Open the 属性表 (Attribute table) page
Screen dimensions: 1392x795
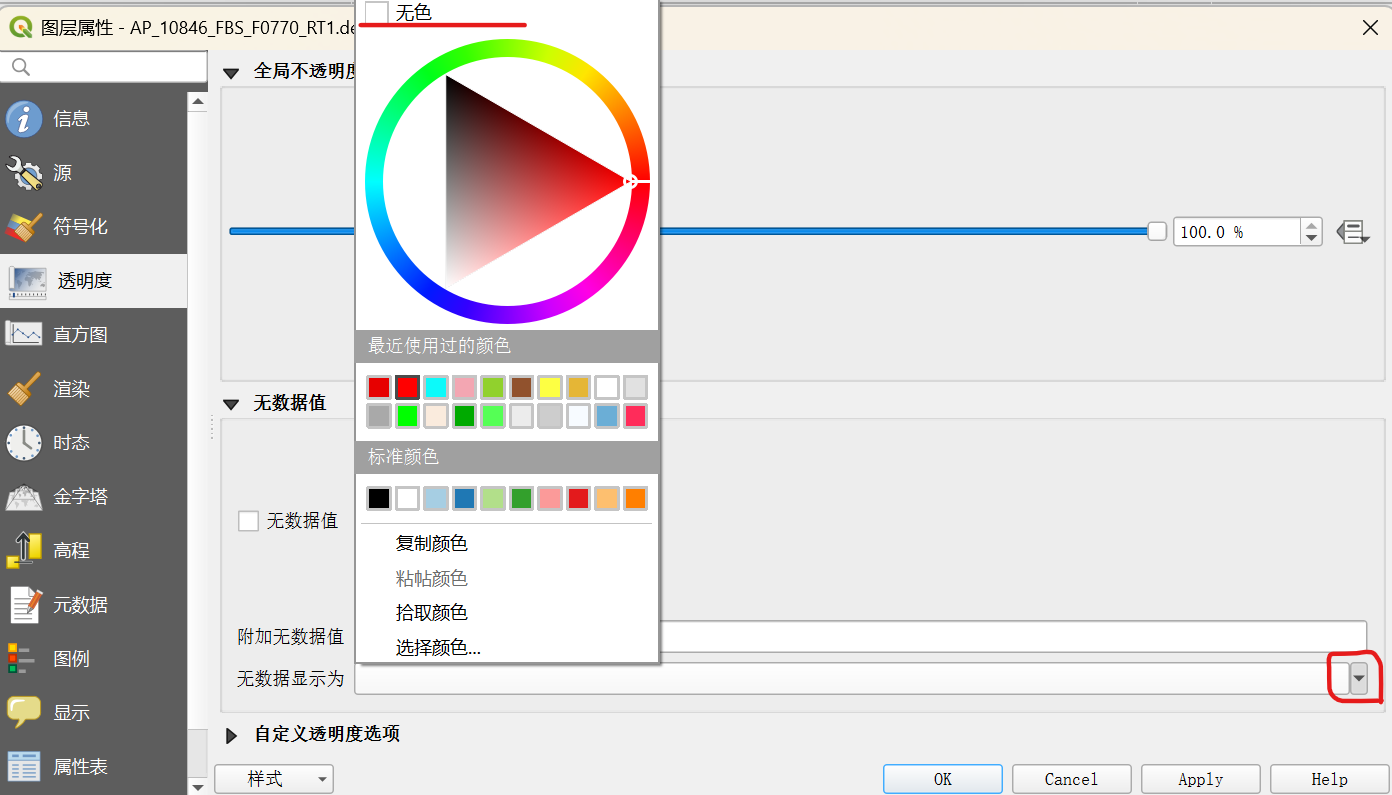pyautogui.click(x=93, y=767)
